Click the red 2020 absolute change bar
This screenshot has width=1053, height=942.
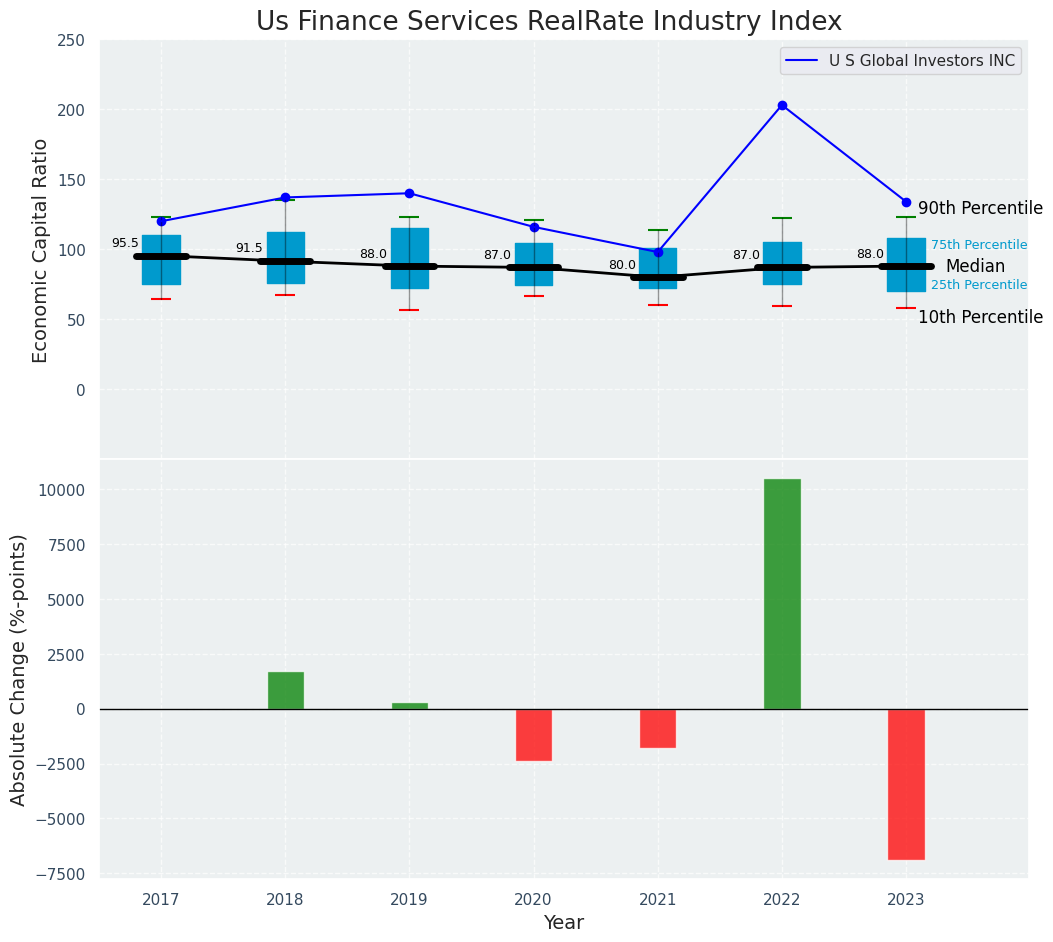(x=534, y=735)
